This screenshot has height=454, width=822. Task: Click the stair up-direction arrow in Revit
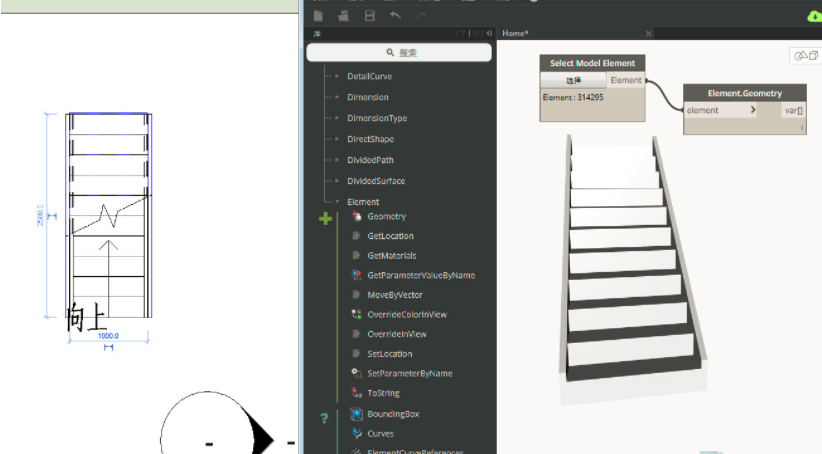tap(109, 278)
